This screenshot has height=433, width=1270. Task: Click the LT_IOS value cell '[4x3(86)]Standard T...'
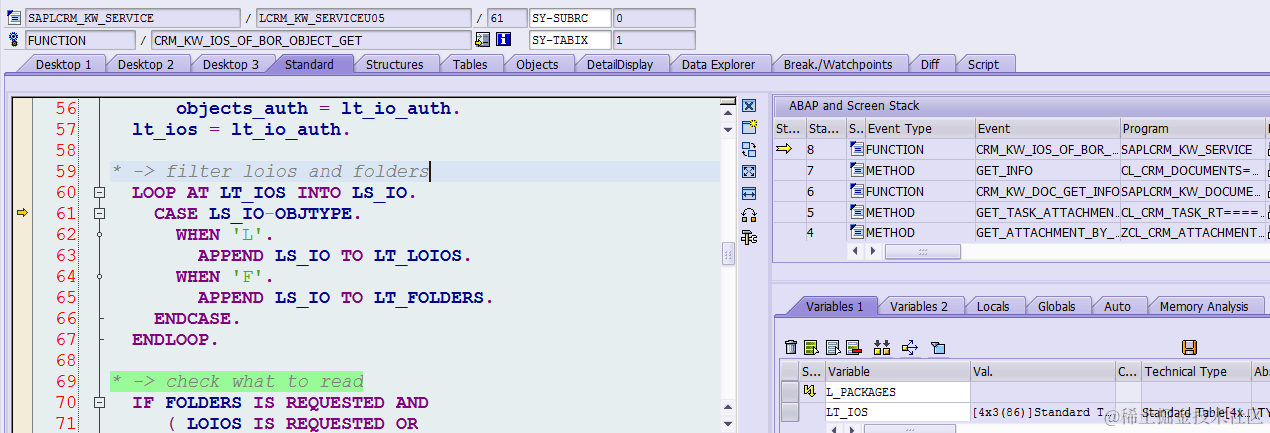tap(1043, 412)
